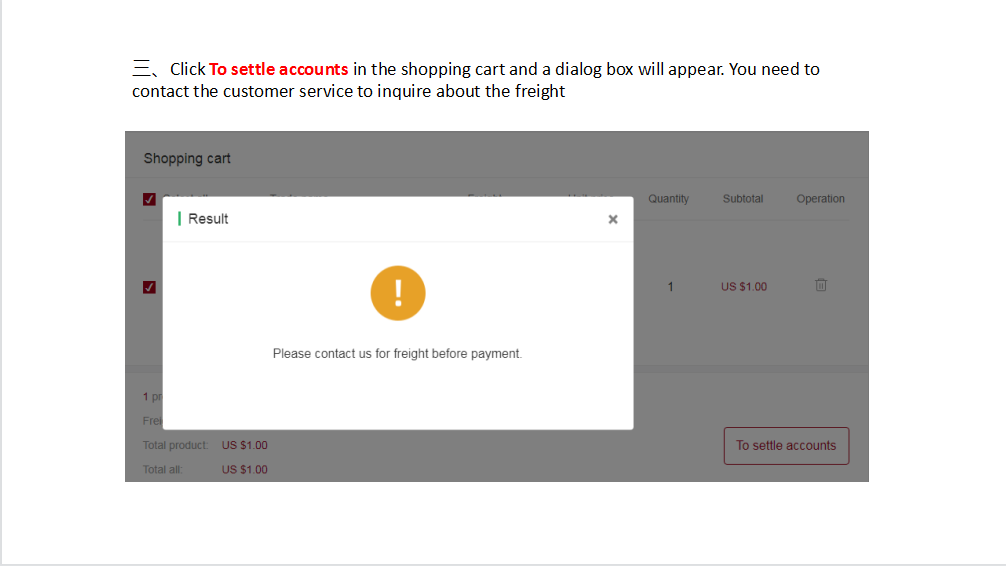Click the Total product amount US $1.00
Screen dimensions: 1006x566
[x=244, y=445]
